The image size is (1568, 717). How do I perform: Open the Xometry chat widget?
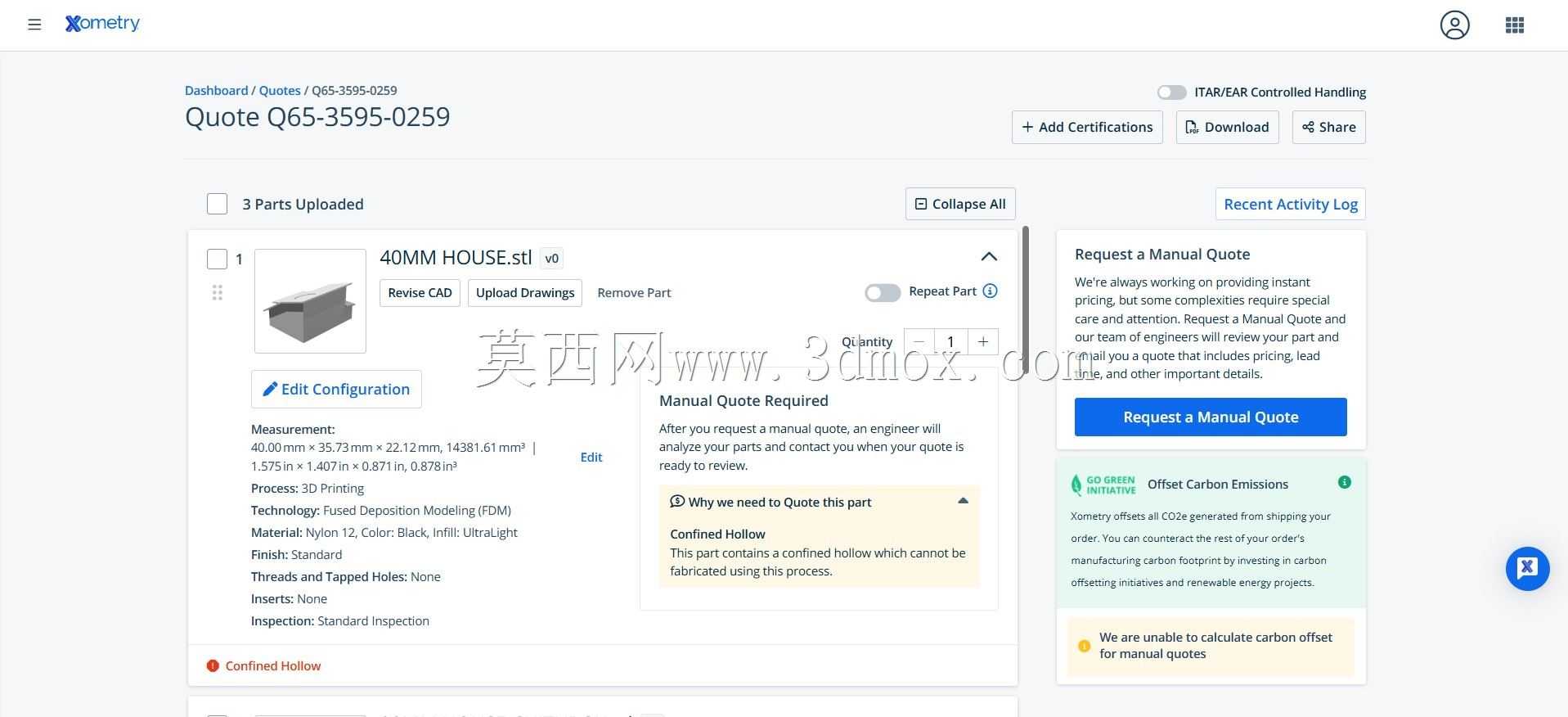click(1527, 568)
